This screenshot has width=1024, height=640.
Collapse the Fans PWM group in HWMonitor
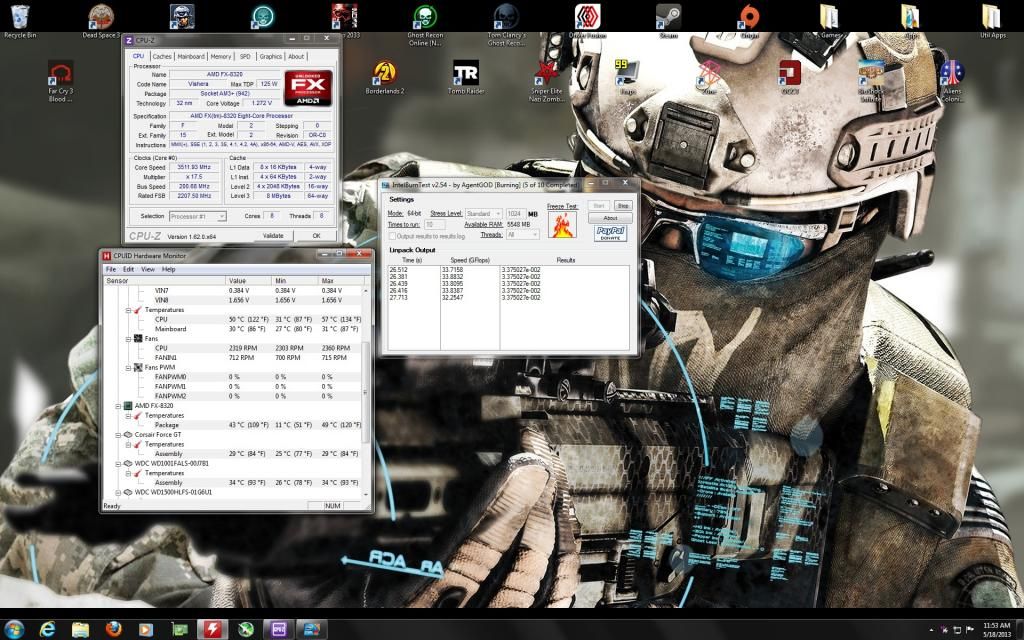(128, 367)
